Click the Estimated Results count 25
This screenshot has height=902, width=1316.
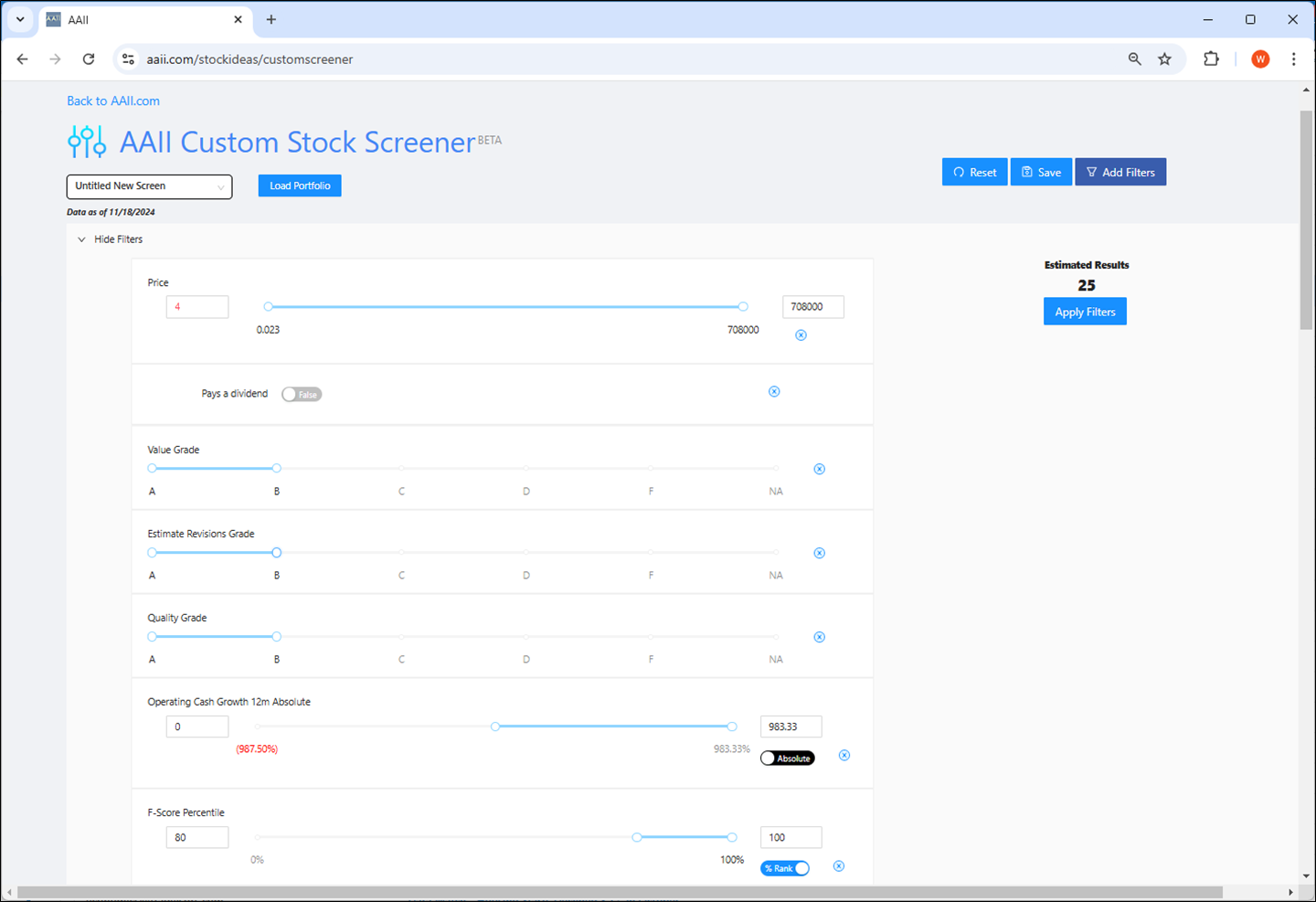pyautogui.click(x=1087, y=285)
